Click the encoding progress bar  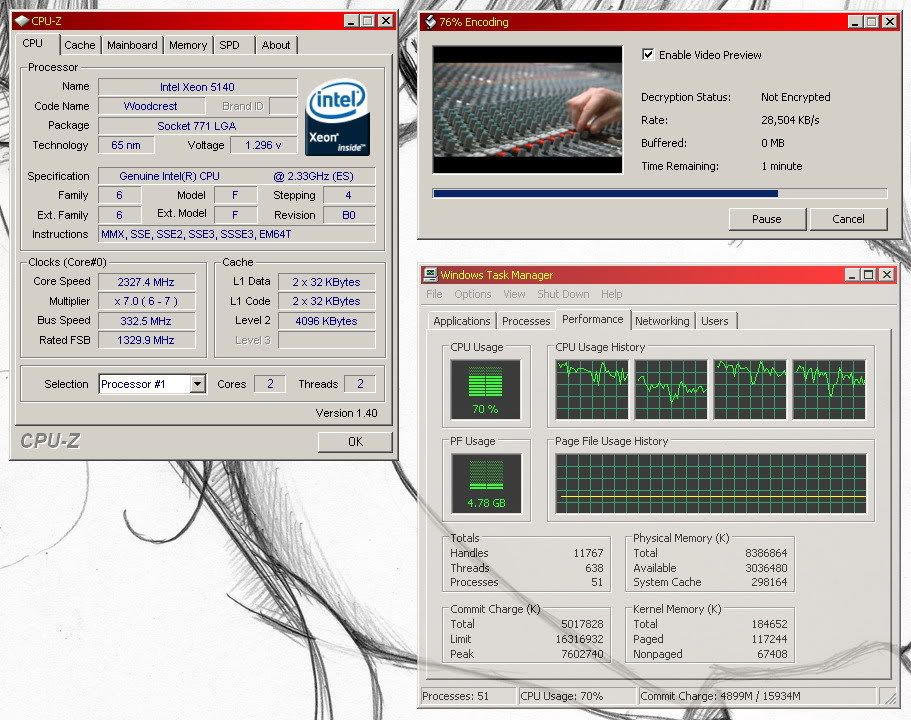[x=659, y=193]
